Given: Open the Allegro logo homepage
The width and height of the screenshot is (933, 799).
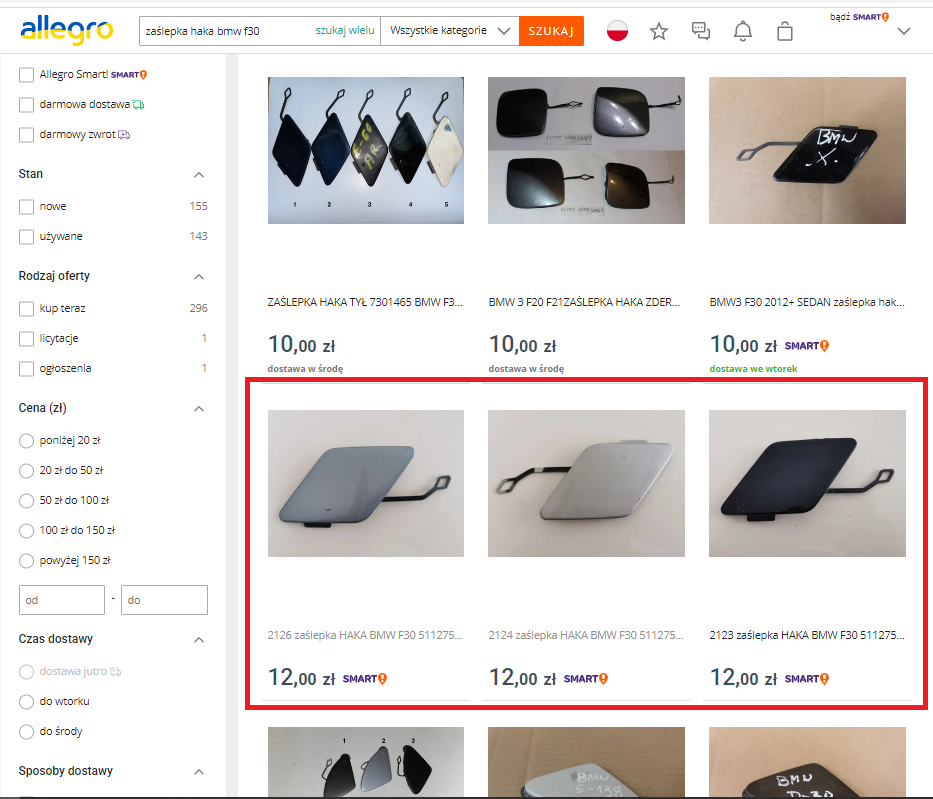Looking at the screenshot, I should 67,30.
